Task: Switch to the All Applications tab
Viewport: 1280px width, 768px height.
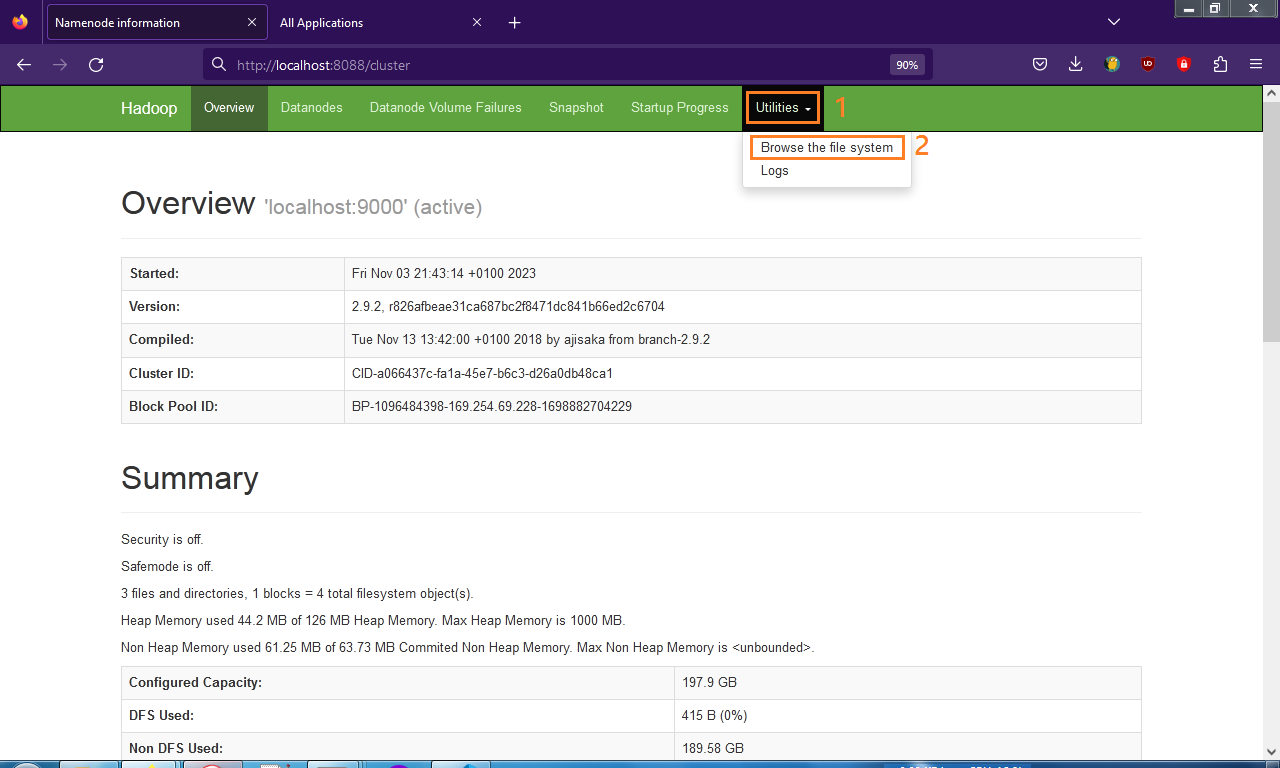Action: pyautogui.click(x=380, y=22)
